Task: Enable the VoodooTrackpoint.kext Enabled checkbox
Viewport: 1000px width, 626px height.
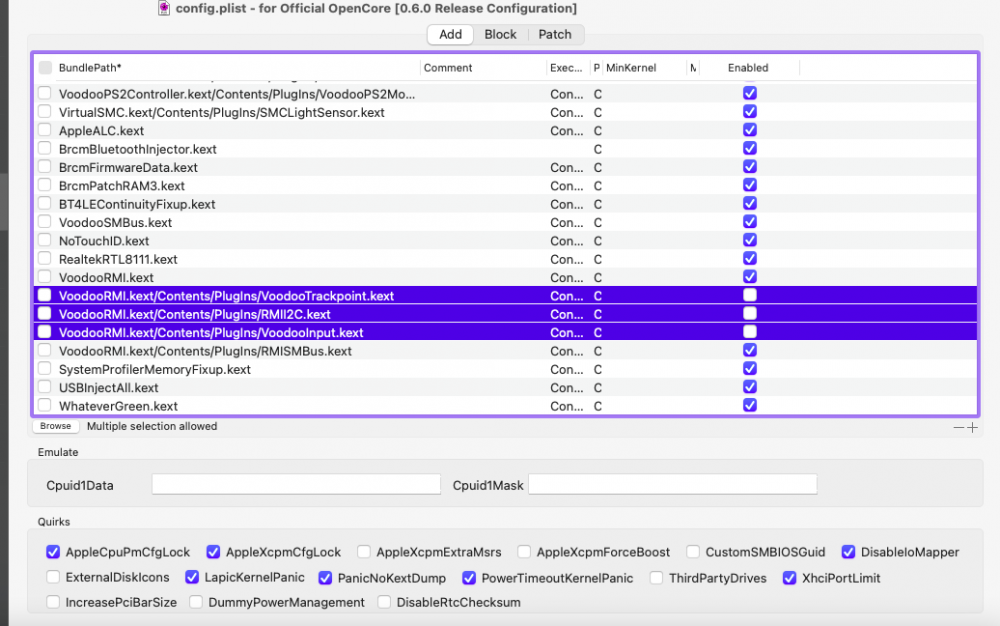Action: tap(750, 296)
